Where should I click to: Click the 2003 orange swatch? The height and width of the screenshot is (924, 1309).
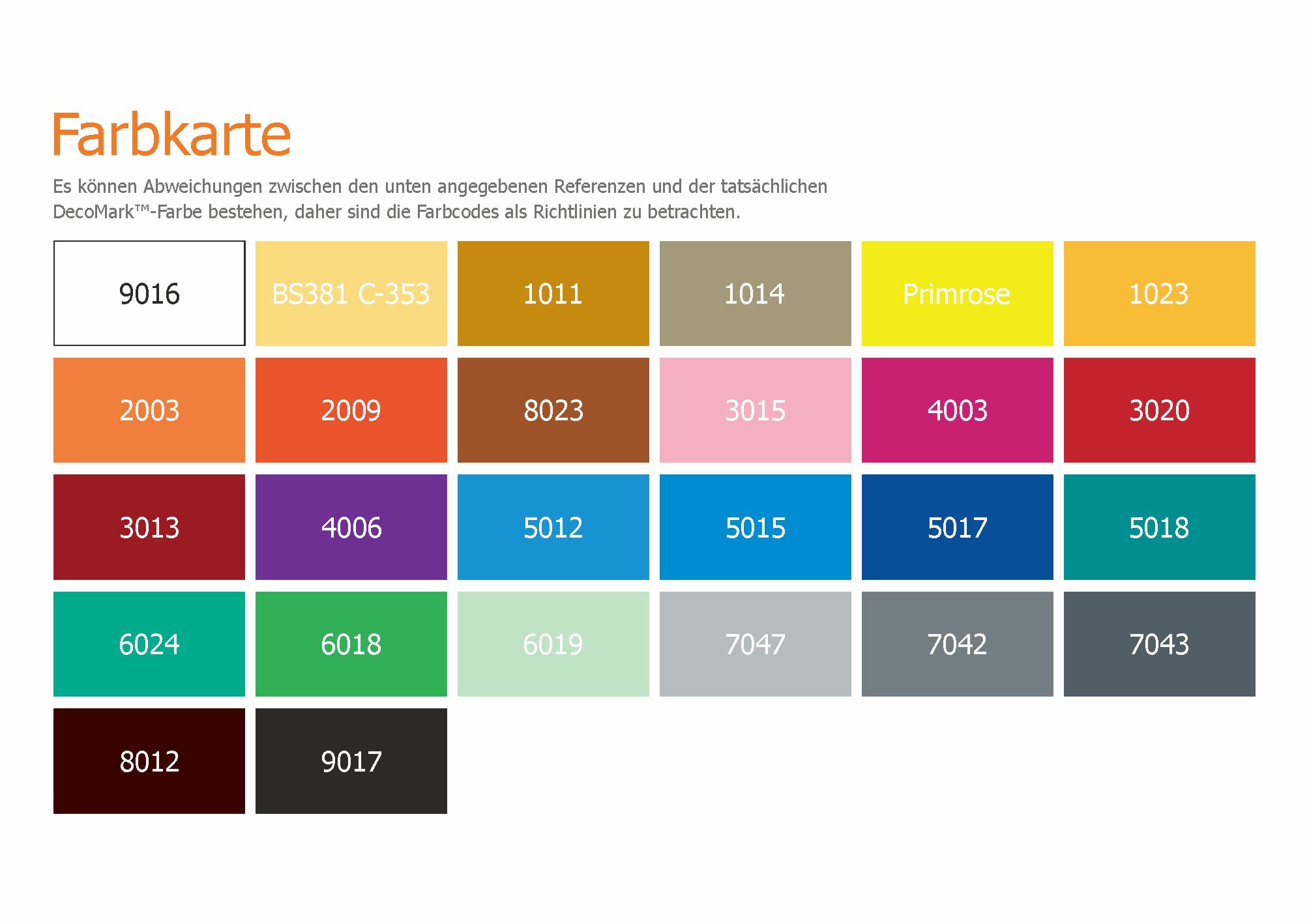149,410
